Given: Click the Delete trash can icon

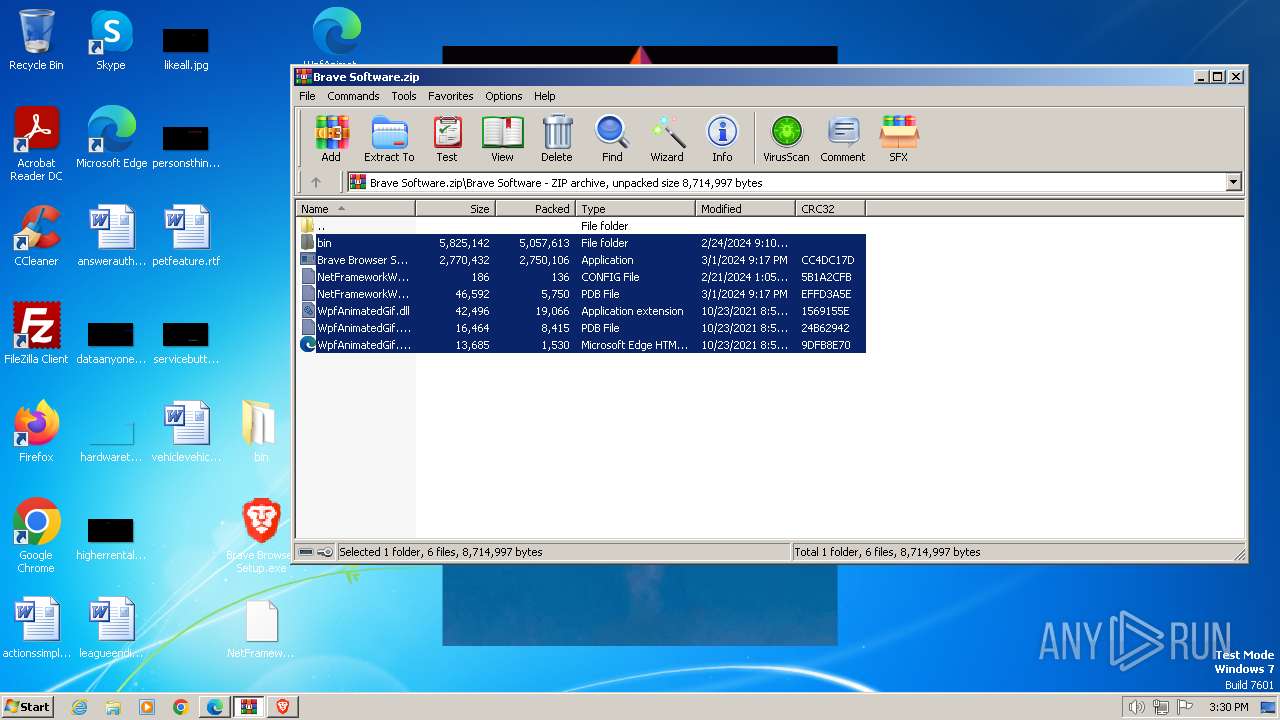Looking at the screenshot, I should coord(557,139).
